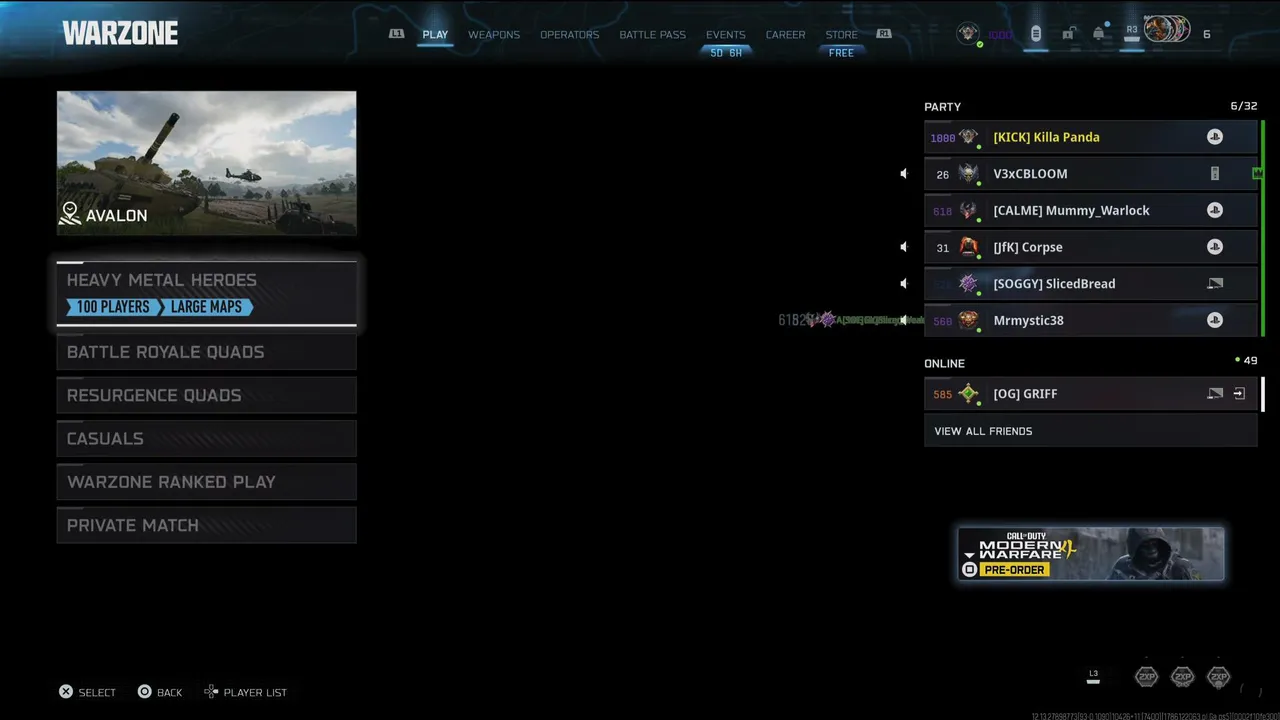This screenshot has height=720, width=1280.
Task: Select party member [JfK] Corpse
Action: [x=1090, y=247]
